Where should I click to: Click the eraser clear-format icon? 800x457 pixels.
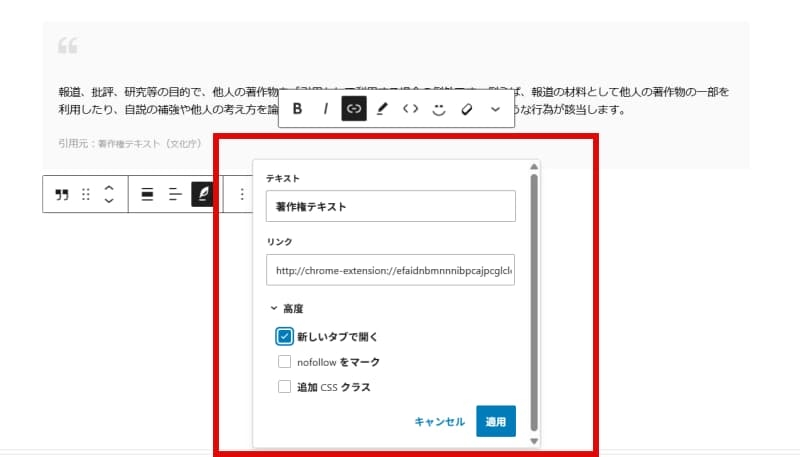[x=467, y=109]
